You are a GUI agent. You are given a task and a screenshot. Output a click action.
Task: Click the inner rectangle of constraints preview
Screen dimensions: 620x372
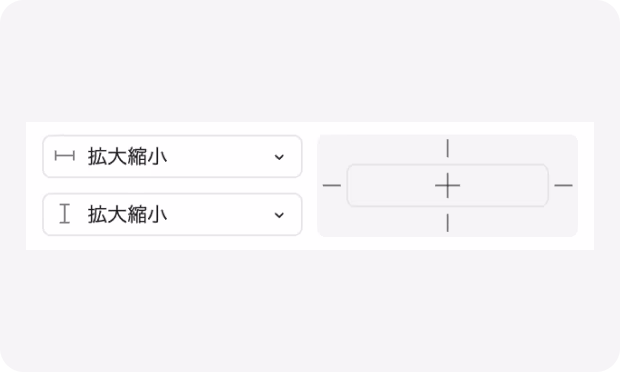pyautogui.click(x=448, y=185)
